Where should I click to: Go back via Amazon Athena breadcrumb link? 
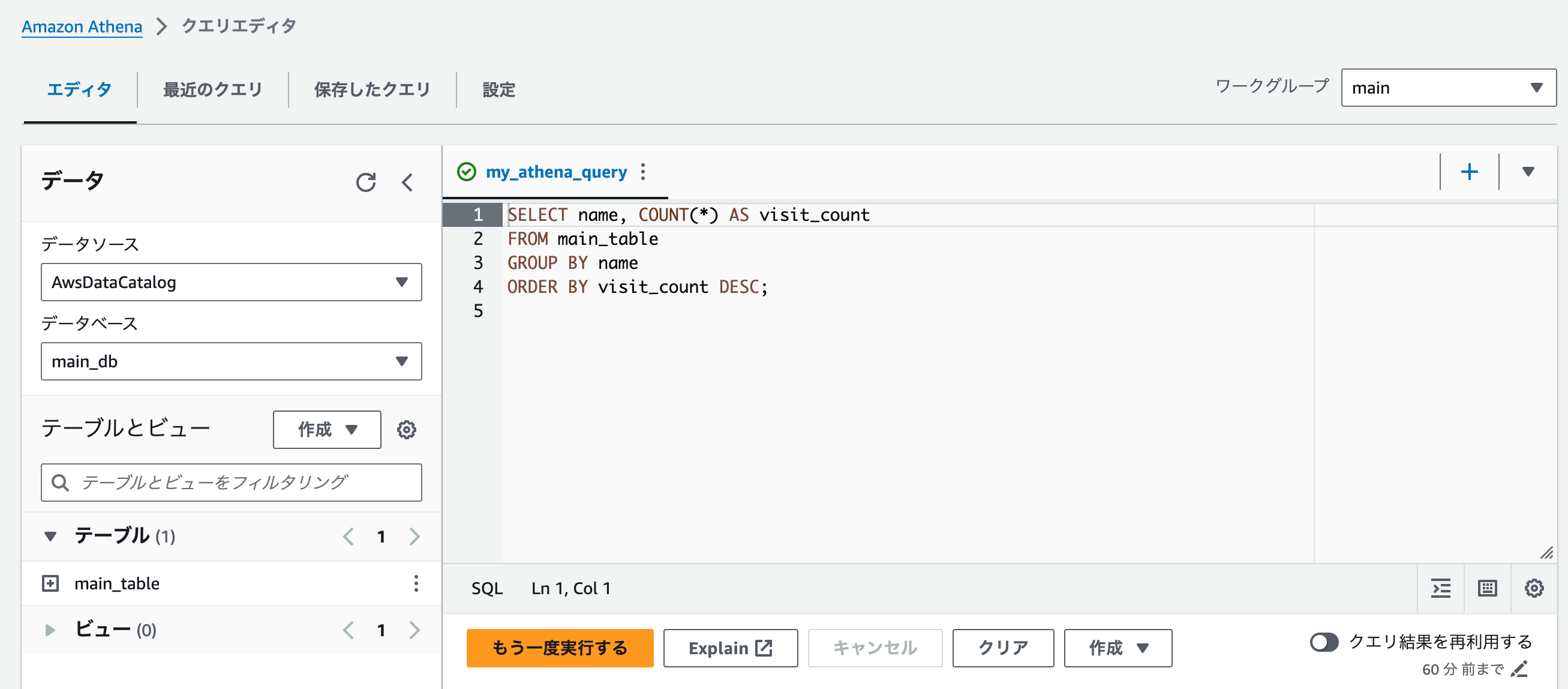[x=82, y=26]
